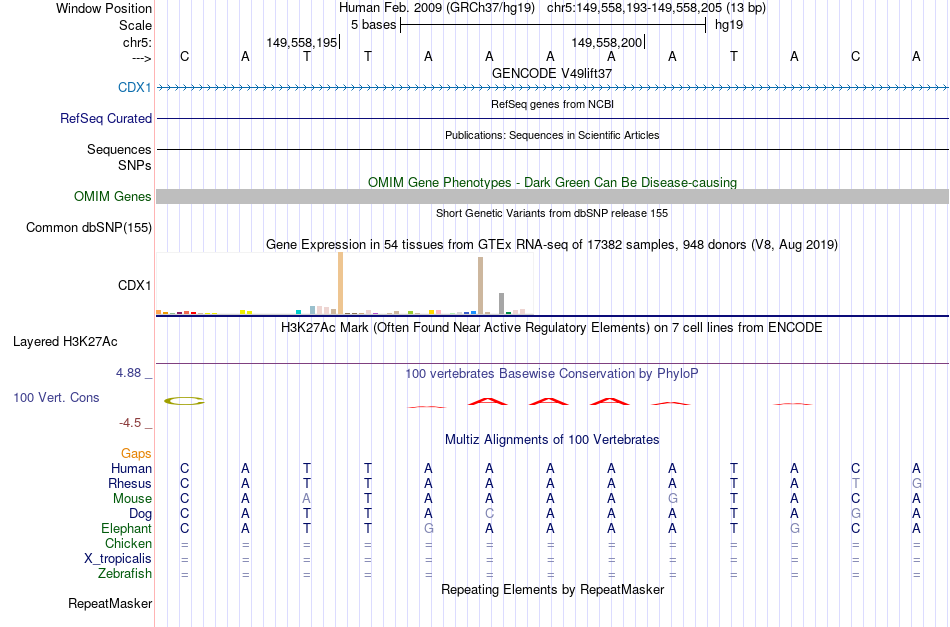Screen dimensions: 950x627
Task: Click the Sequences track label
Action: [x=119, y=149]
